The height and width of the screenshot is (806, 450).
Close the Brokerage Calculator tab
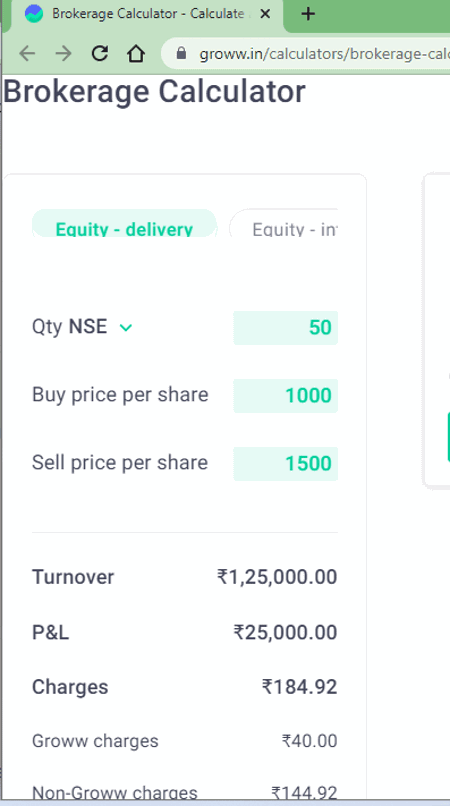(265, 14)
